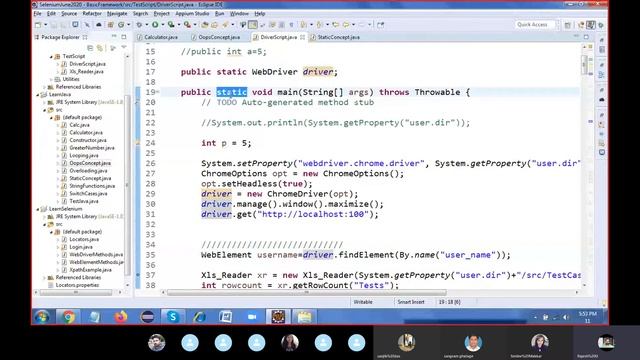Collapse main method fold marker at line 19

tap(158, 92)
